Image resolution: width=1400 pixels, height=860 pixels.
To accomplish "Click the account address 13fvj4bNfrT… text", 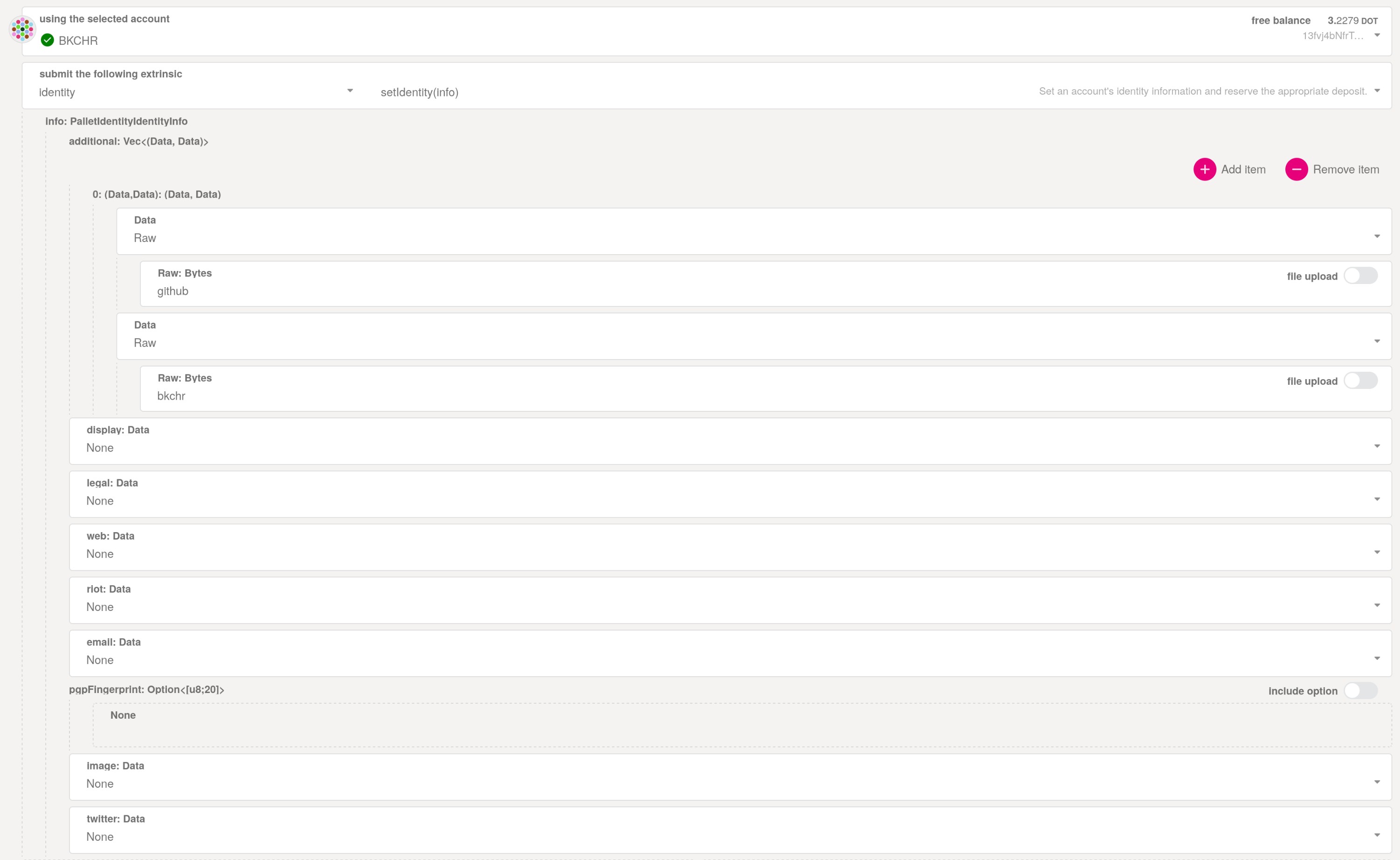I will [x=1332, y=35].
